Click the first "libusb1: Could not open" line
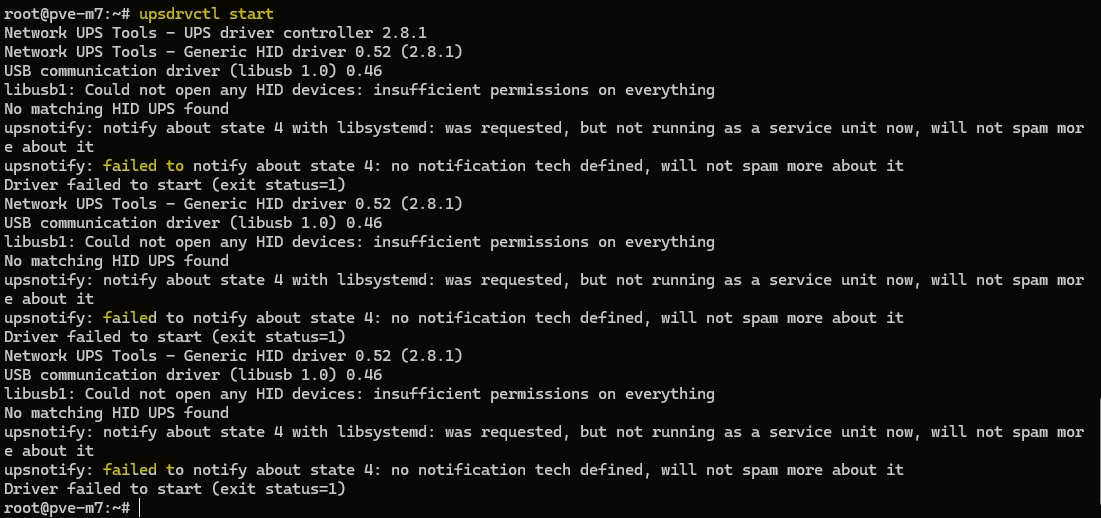This screenshot has width=1101, height=518. coord(359,90)
